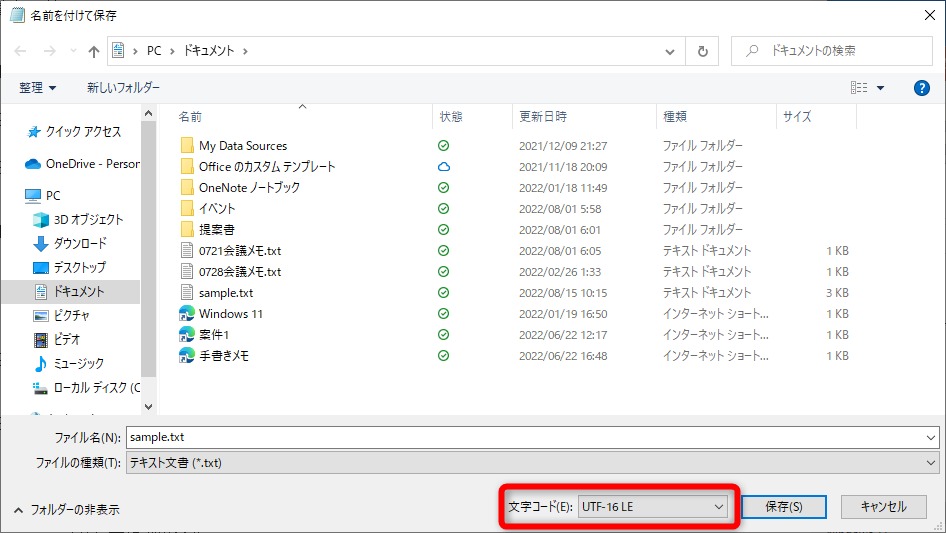Select the イベント folder icon
The height and width of the screenshot is (533, 946).
click(x=187, y=209)
